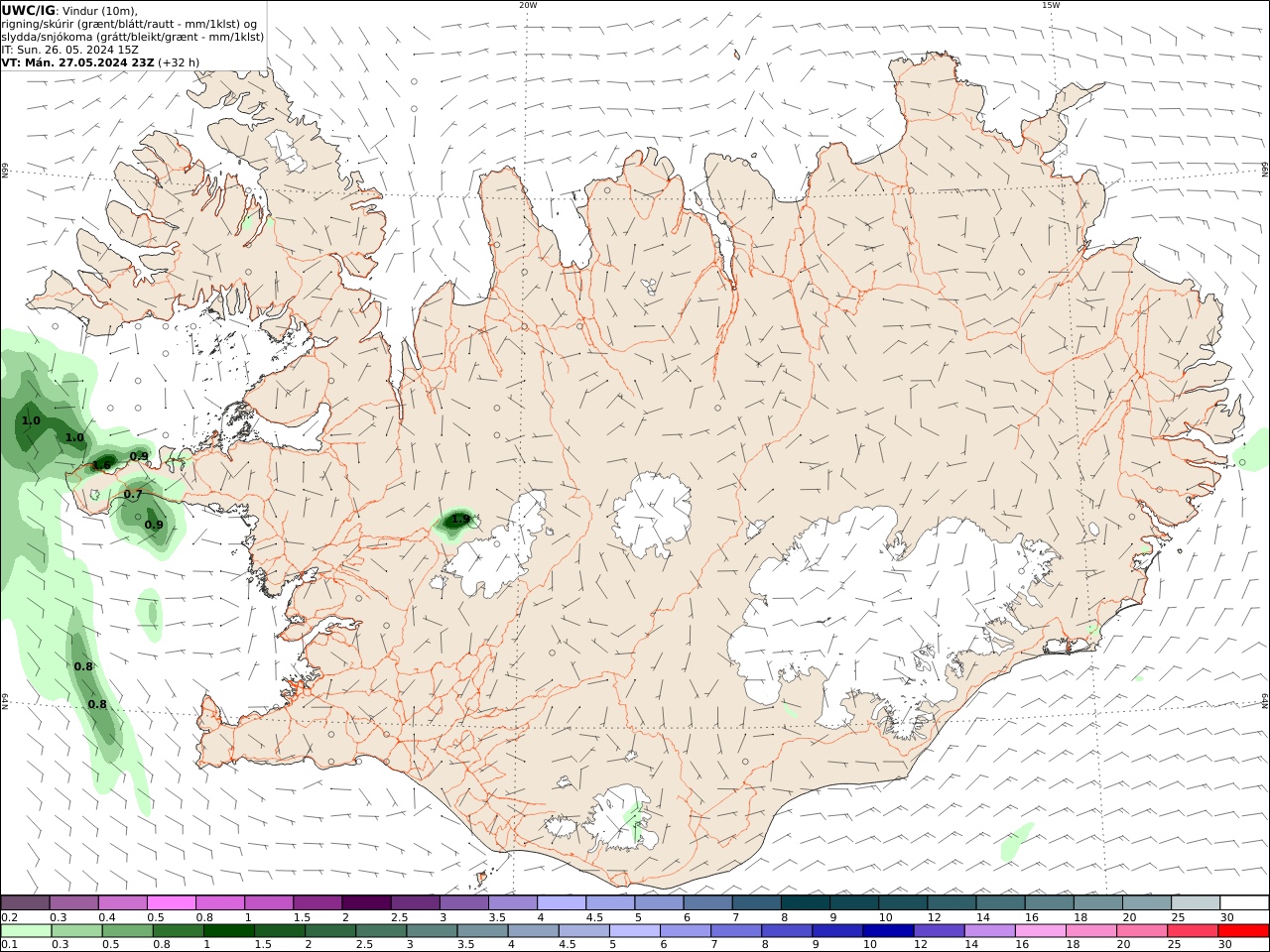The width and height of the screenshot is (1270, 952).
Task: Select the 'rigning/skúrir (grænt/blátt/rautt' legend line
Action: point(129,24)
